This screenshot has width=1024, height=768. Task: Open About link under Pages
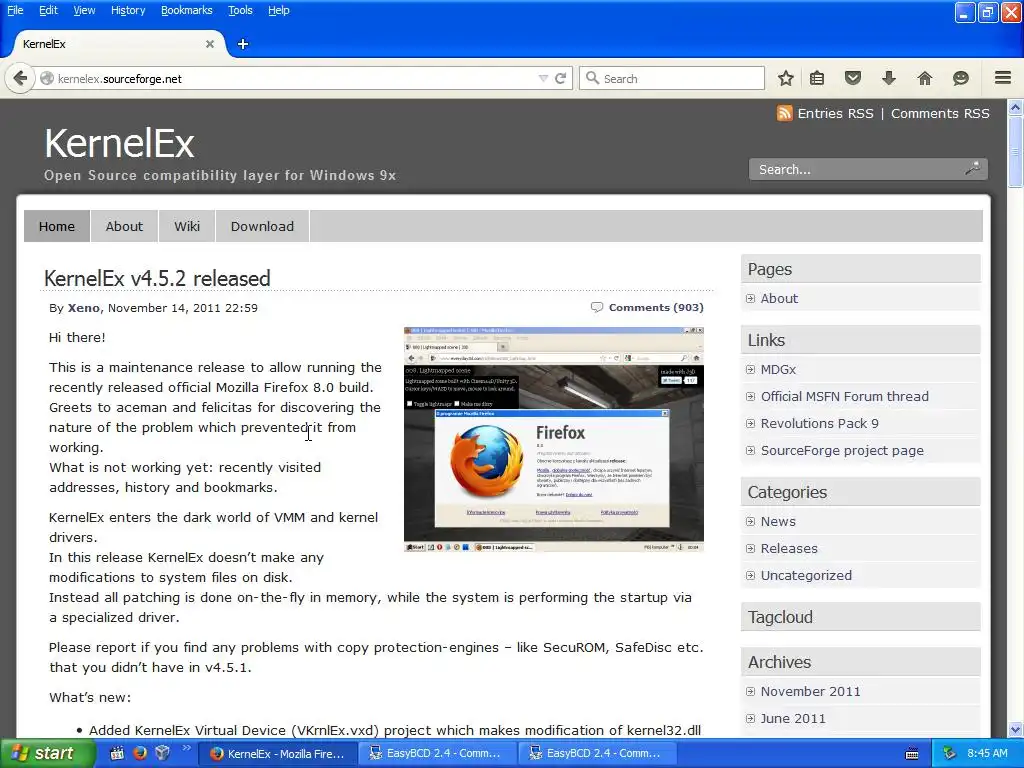(779, 298)
